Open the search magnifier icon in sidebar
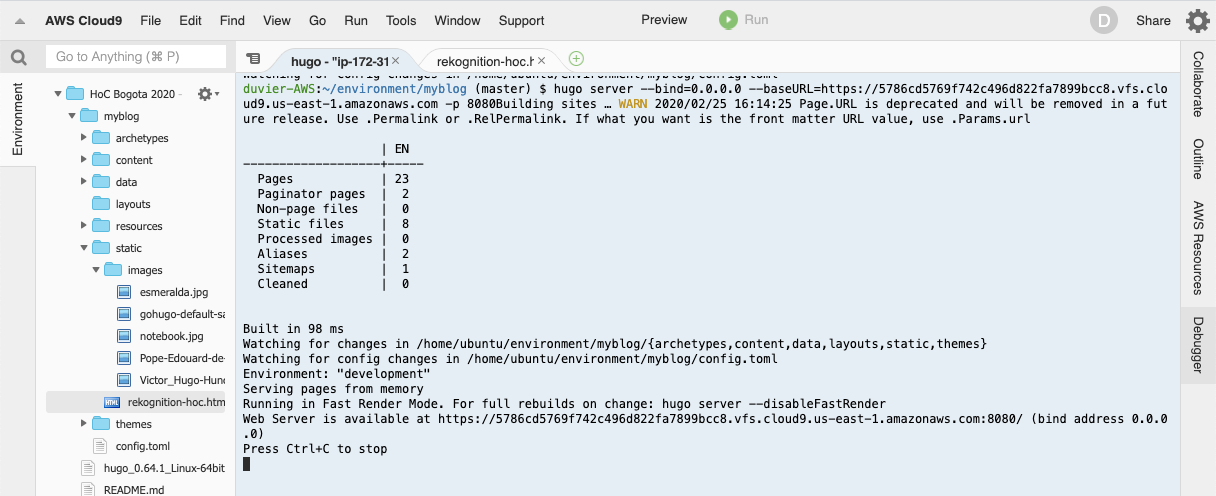The height and width of the screenshot is (496, 1216). click(18, 57)
